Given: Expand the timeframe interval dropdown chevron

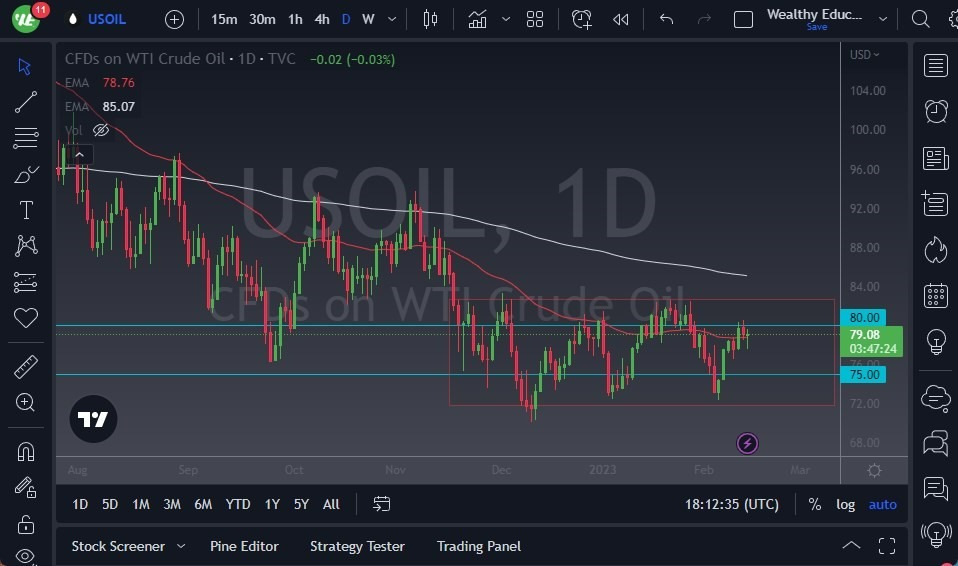Looking at the screenshot, I should pos(391,19).
